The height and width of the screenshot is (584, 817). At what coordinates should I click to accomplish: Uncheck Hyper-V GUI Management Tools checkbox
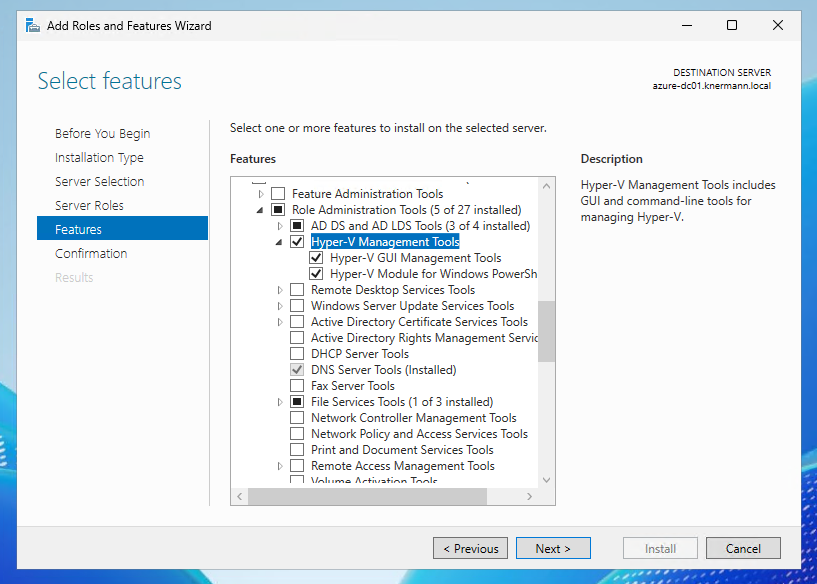(x=316, y=258)
